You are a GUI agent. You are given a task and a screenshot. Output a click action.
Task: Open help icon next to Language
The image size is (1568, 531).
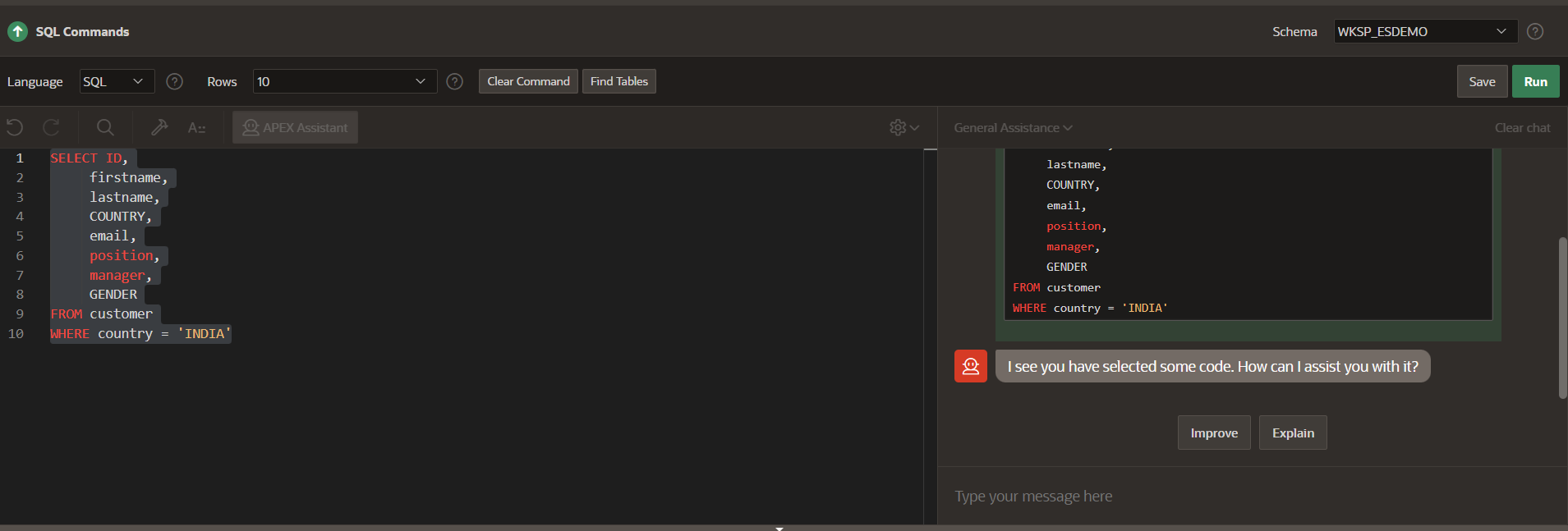[174, 81]
